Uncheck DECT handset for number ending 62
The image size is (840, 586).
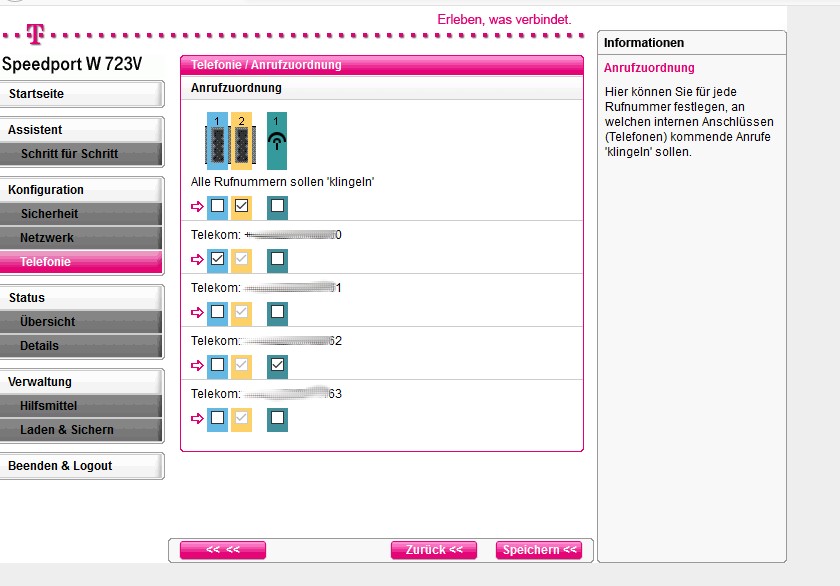(x=278, y=365)
